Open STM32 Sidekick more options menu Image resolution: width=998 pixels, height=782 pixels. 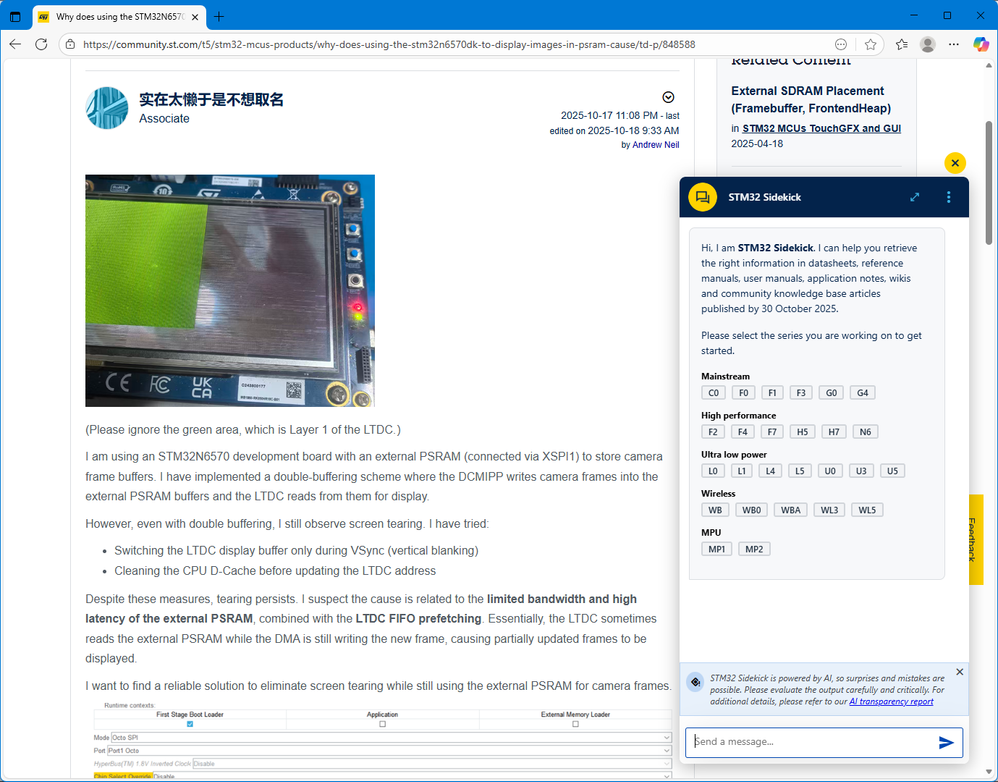tap(948, 197)
